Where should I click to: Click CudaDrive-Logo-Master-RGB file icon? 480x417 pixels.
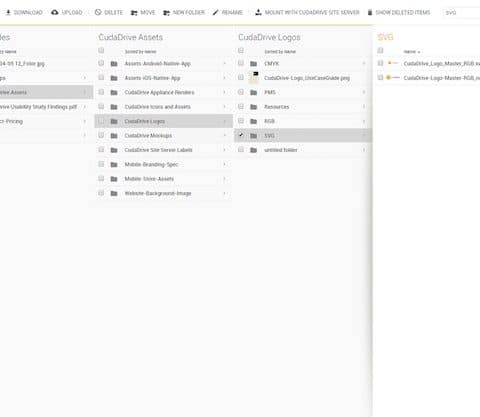[x=393, y=78]
